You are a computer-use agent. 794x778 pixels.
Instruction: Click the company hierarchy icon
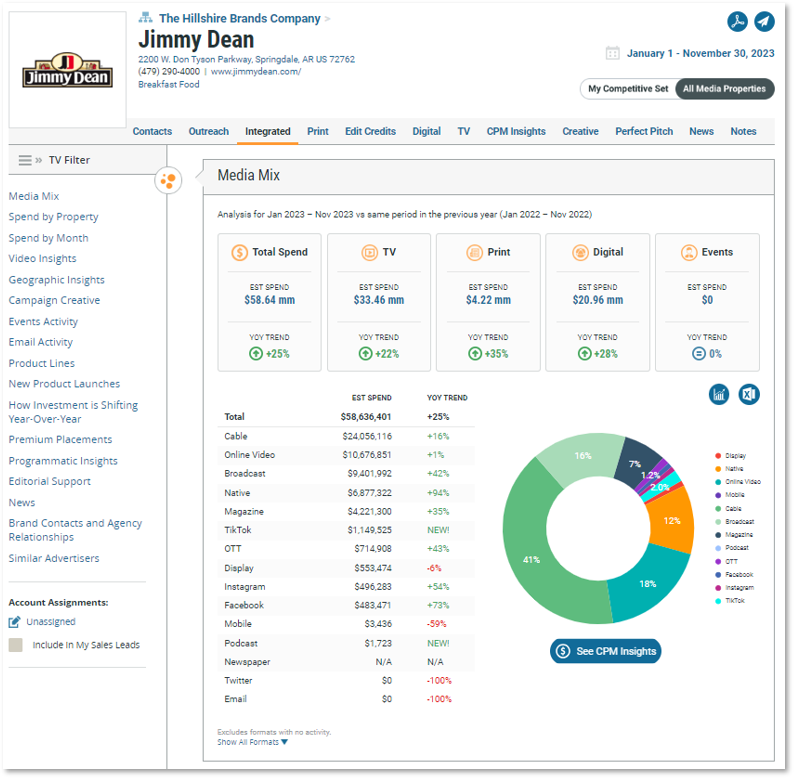145,18
